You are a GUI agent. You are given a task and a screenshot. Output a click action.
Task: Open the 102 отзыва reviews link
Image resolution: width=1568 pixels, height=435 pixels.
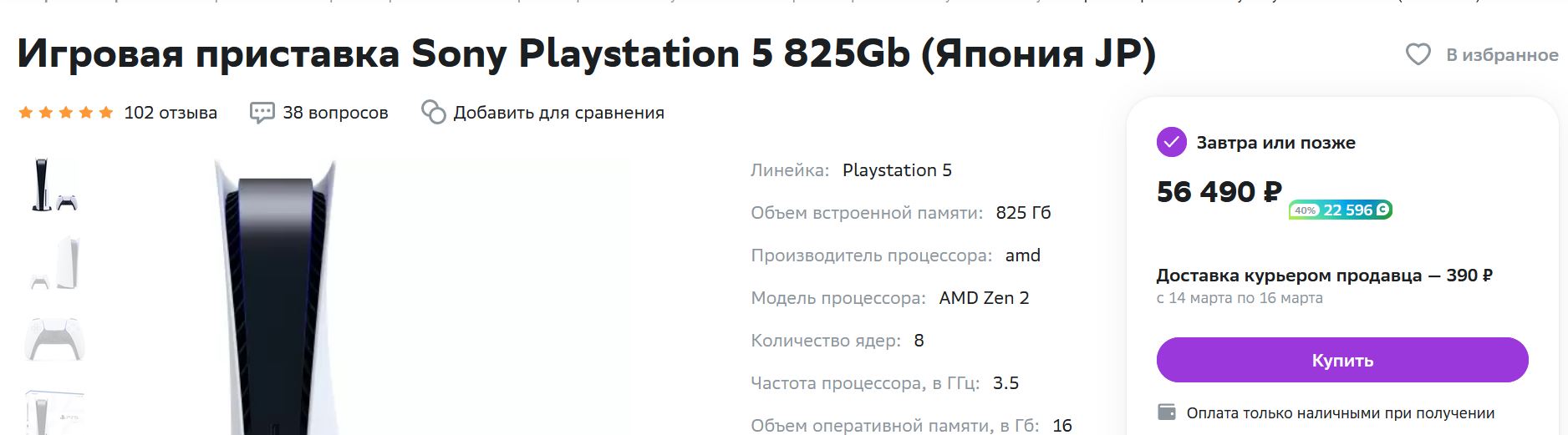[171, 113]
